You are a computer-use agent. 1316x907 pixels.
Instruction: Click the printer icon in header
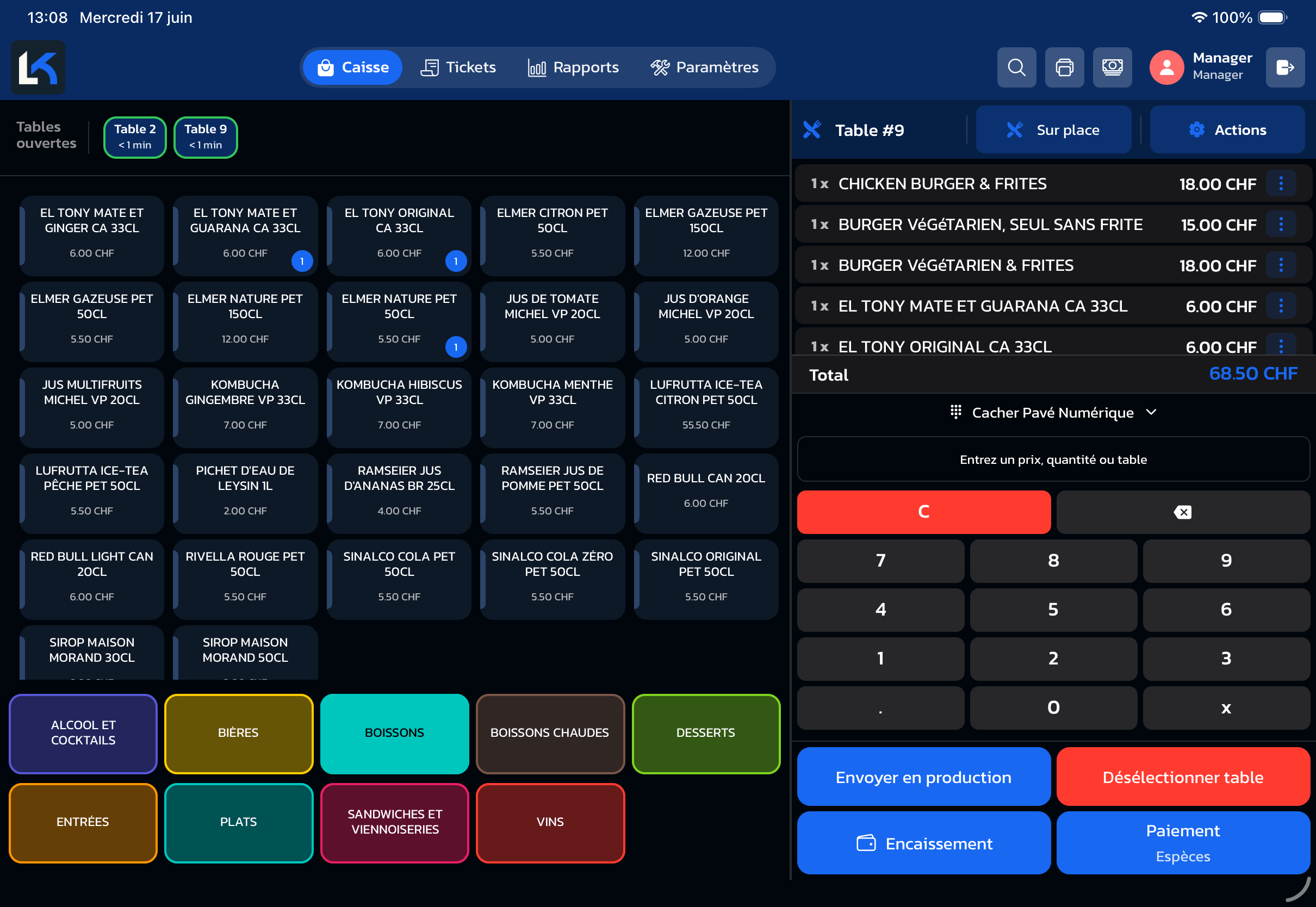click(x=1064, y=67)
